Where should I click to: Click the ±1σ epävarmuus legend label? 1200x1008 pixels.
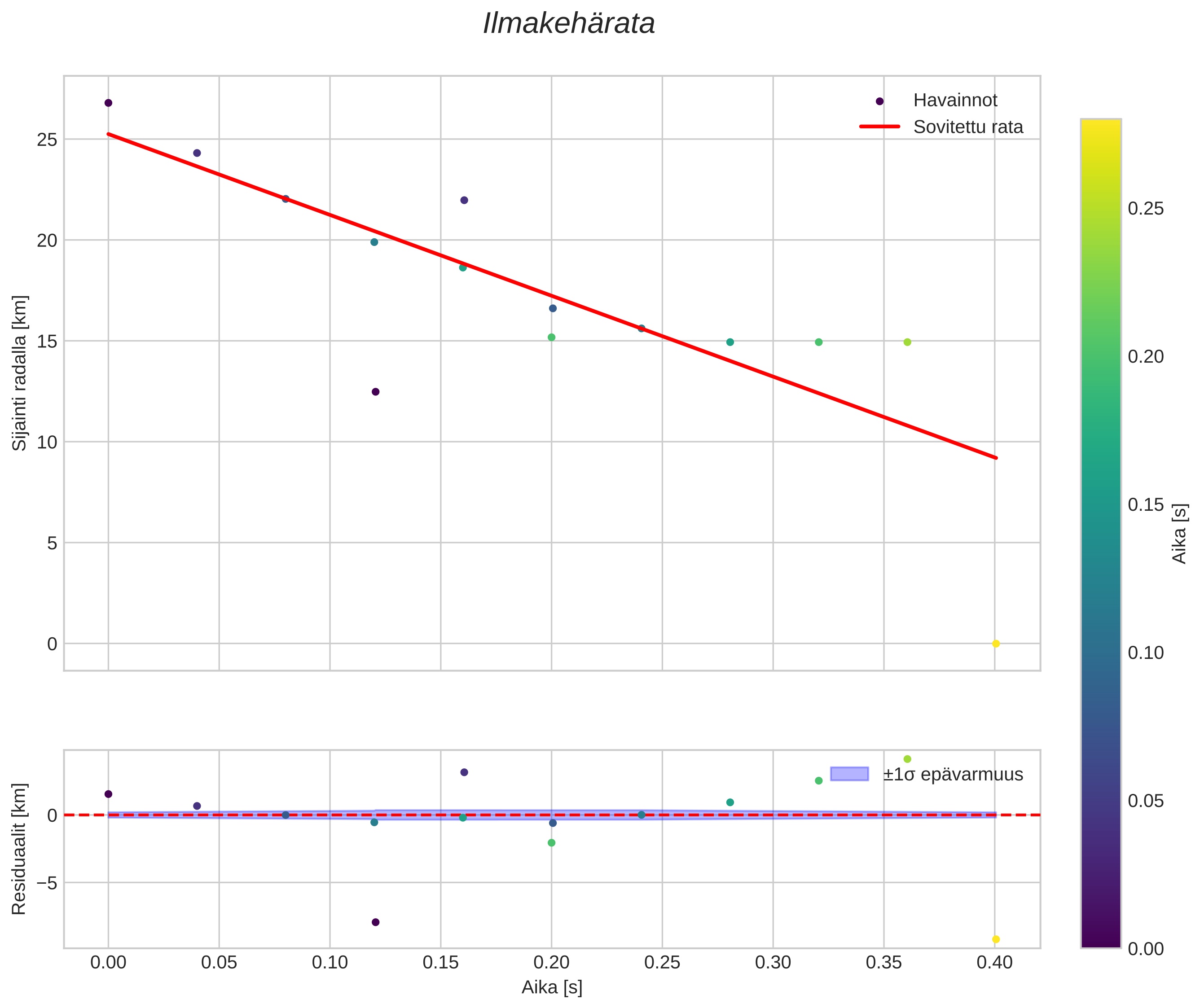click(x=953, y=774)
